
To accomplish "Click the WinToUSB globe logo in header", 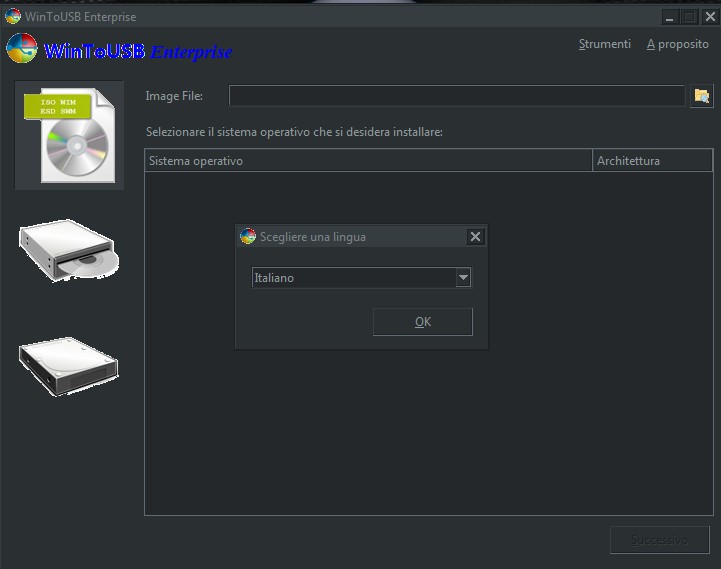I will tap(22, 48).
